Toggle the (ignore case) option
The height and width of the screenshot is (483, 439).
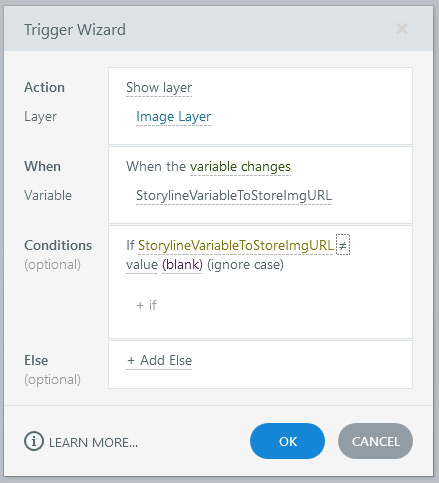(x=245, y=265)
